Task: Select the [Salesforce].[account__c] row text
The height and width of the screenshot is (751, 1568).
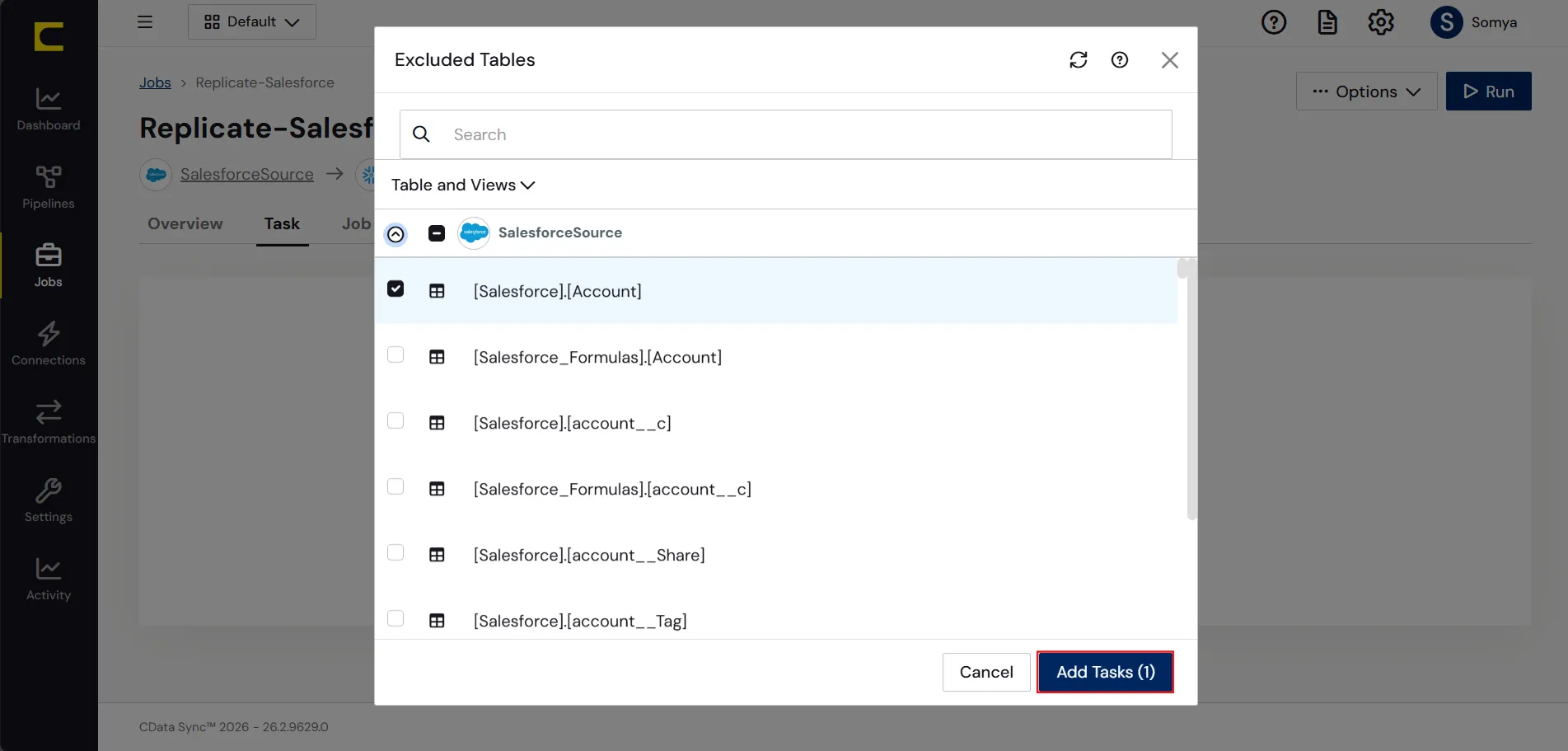Action: [x=572, y=423]
